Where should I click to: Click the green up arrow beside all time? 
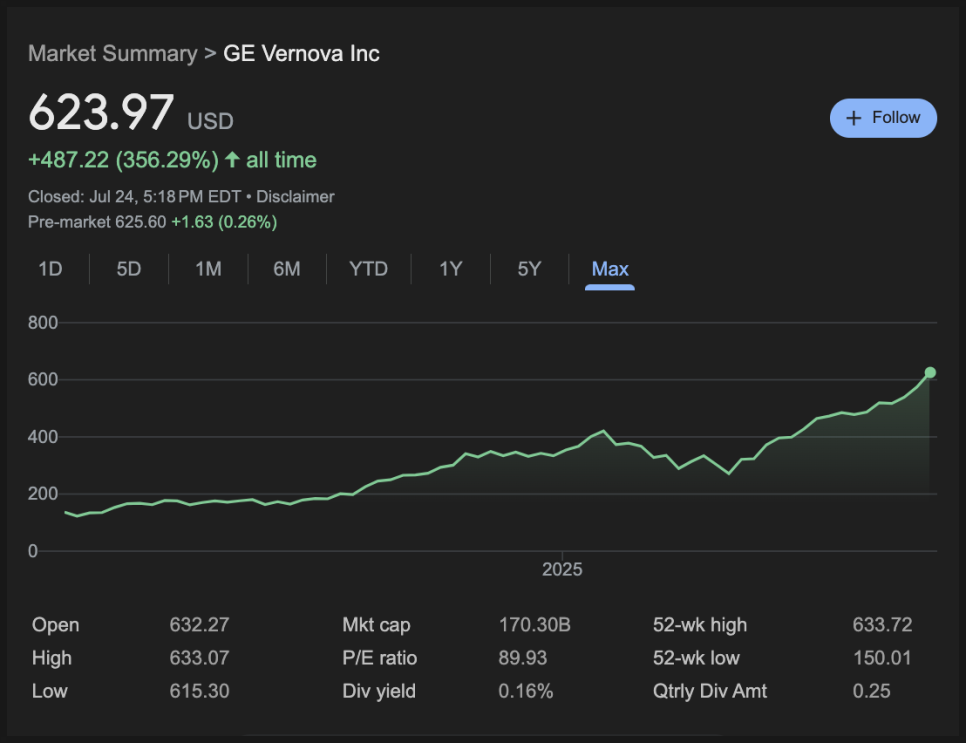[x=232, y=160]
